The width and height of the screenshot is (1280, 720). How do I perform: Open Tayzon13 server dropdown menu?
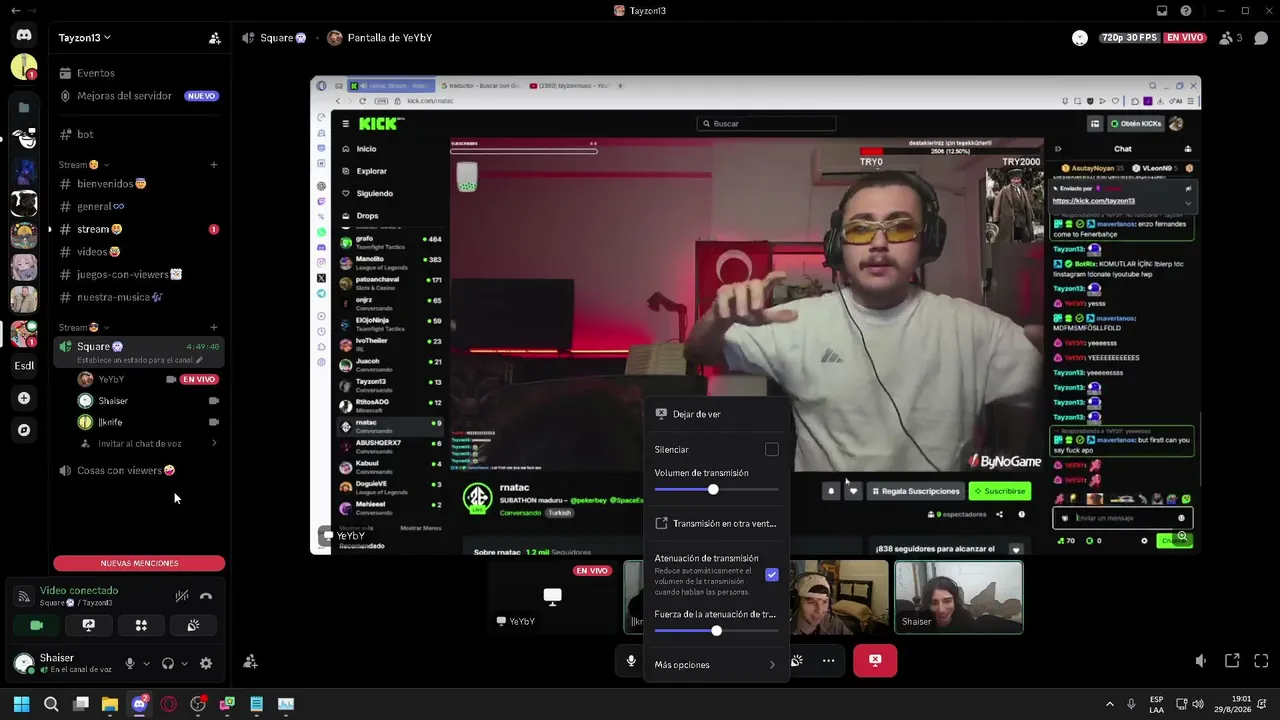pyautogui.click(x=85, y=38)
